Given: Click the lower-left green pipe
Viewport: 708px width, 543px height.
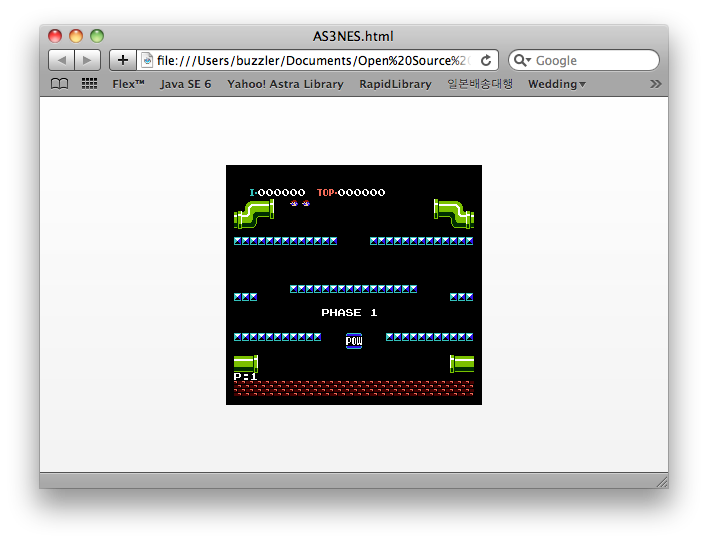Looking at the screenshot, I should tap(246, 363).
